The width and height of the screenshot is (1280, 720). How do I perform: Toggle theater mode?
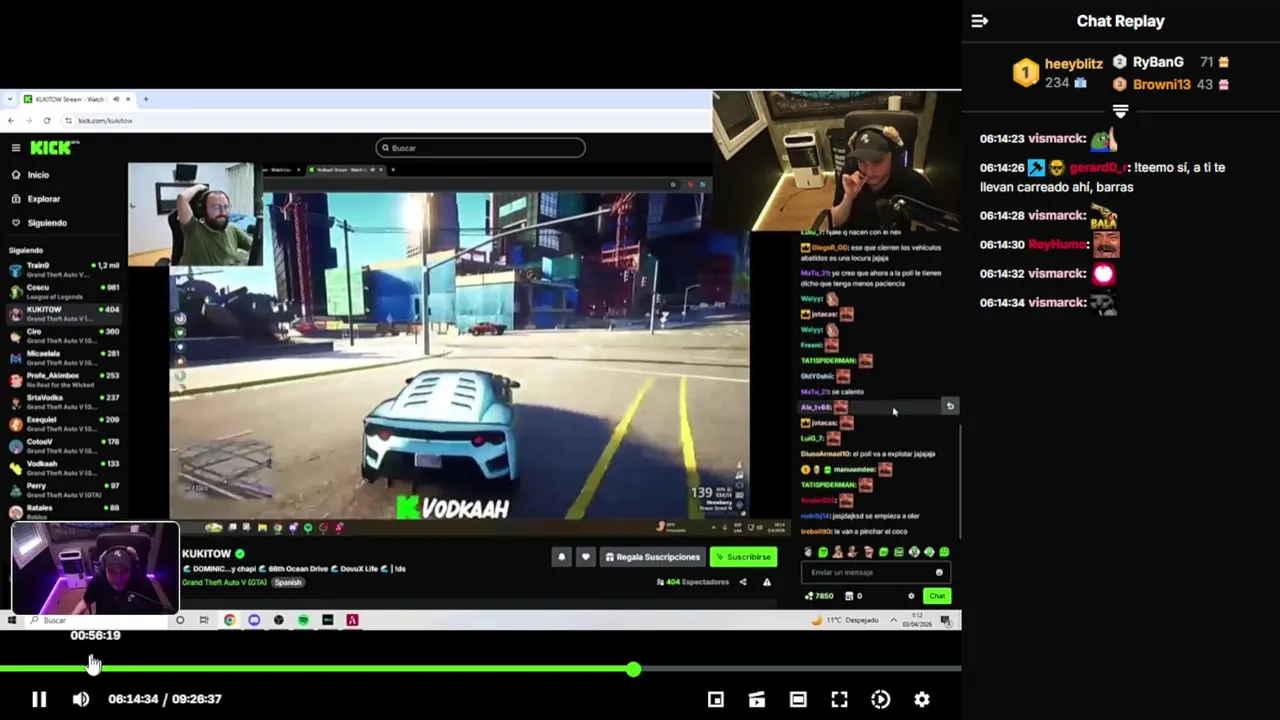click(798, 700)
